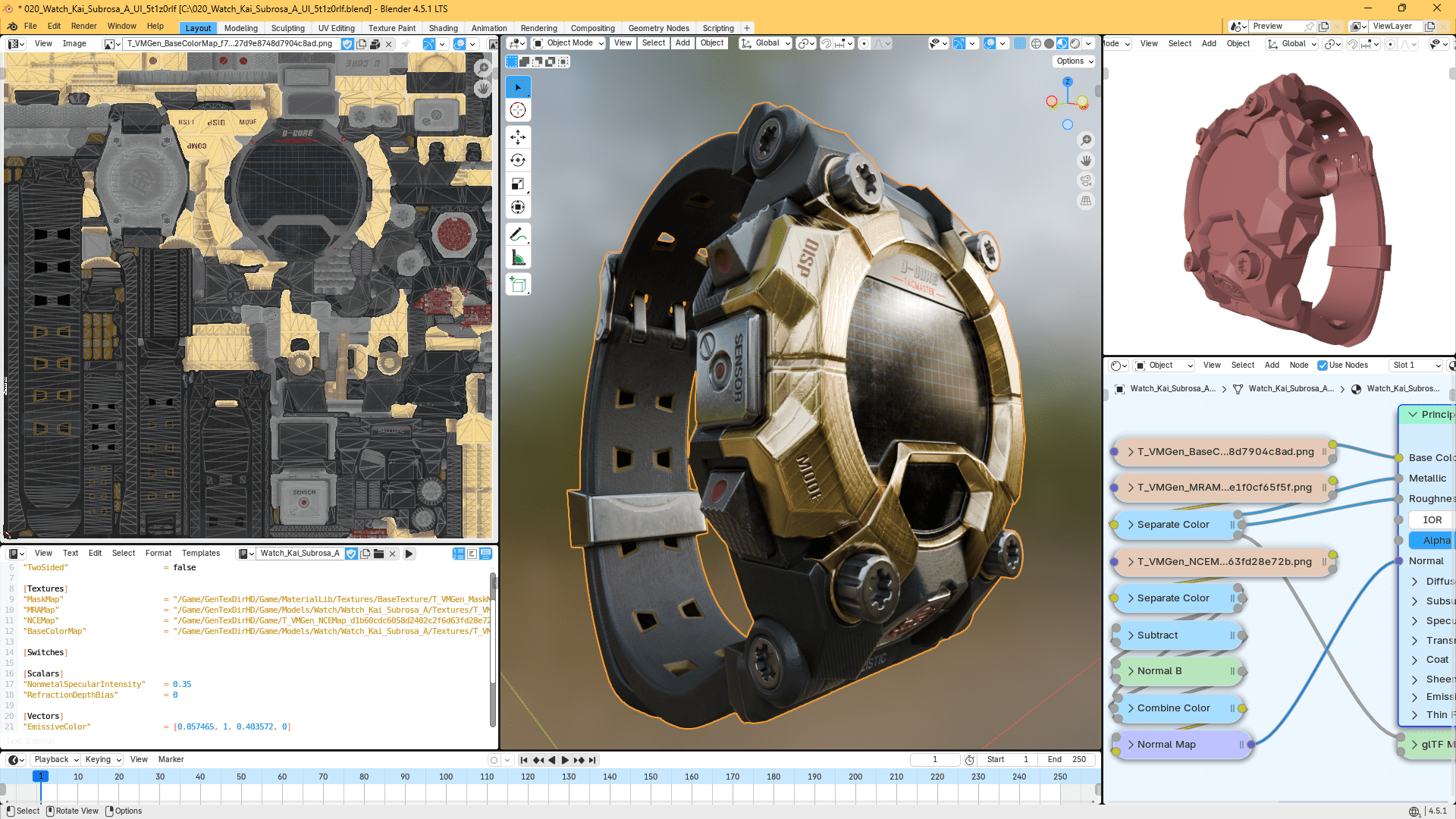Viewport: 1456px width, 819px height.
Task: Click the image editor pan hand gizmo
Action: pyautogui.click(x=483, y=89)
